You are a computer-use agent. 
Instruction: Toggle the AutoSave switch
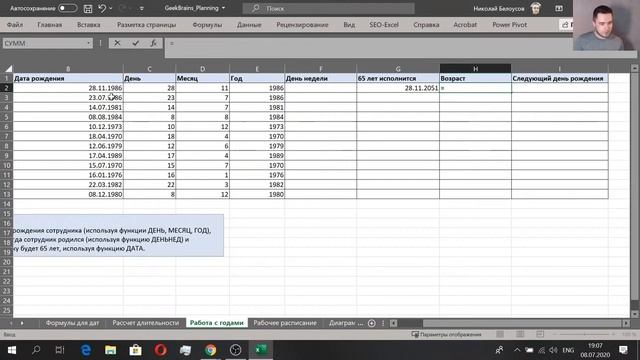(x=67, y=8)
